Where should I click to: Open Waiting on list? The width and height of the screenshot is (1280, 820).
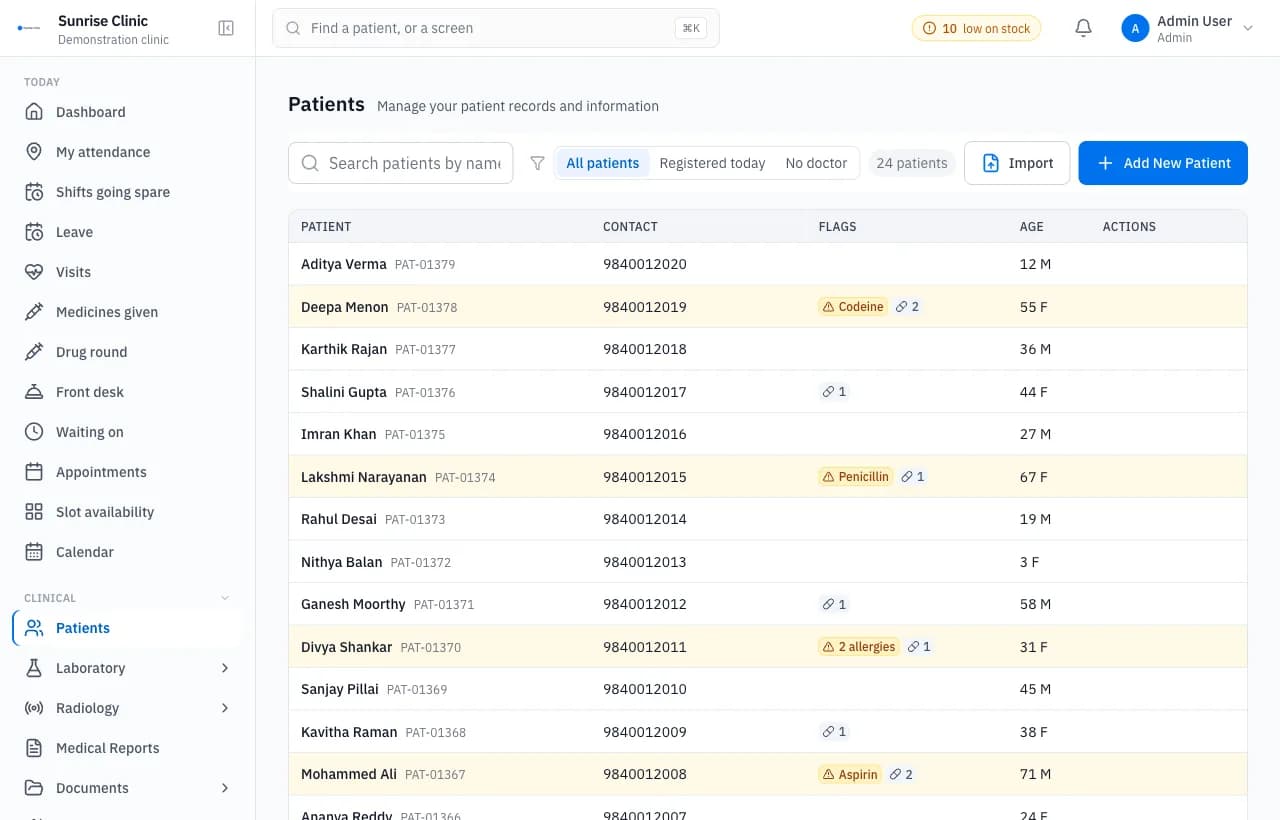(128, 432)
